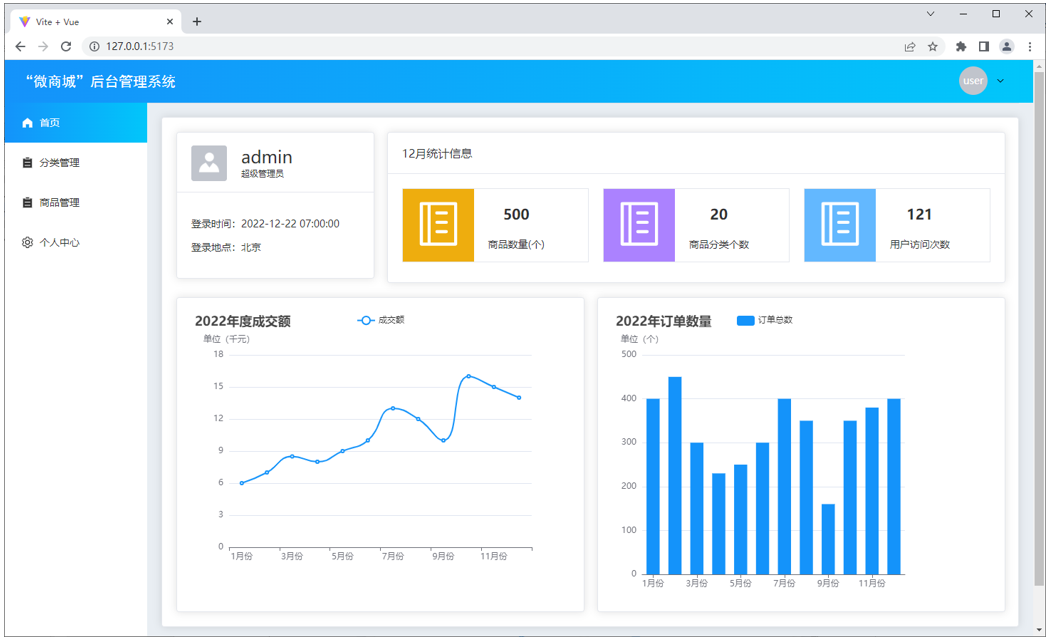The width and height of the screenshot is (1049, 643).
Task: Click the orange 商品数量 card icon
Action: [438, 225]
